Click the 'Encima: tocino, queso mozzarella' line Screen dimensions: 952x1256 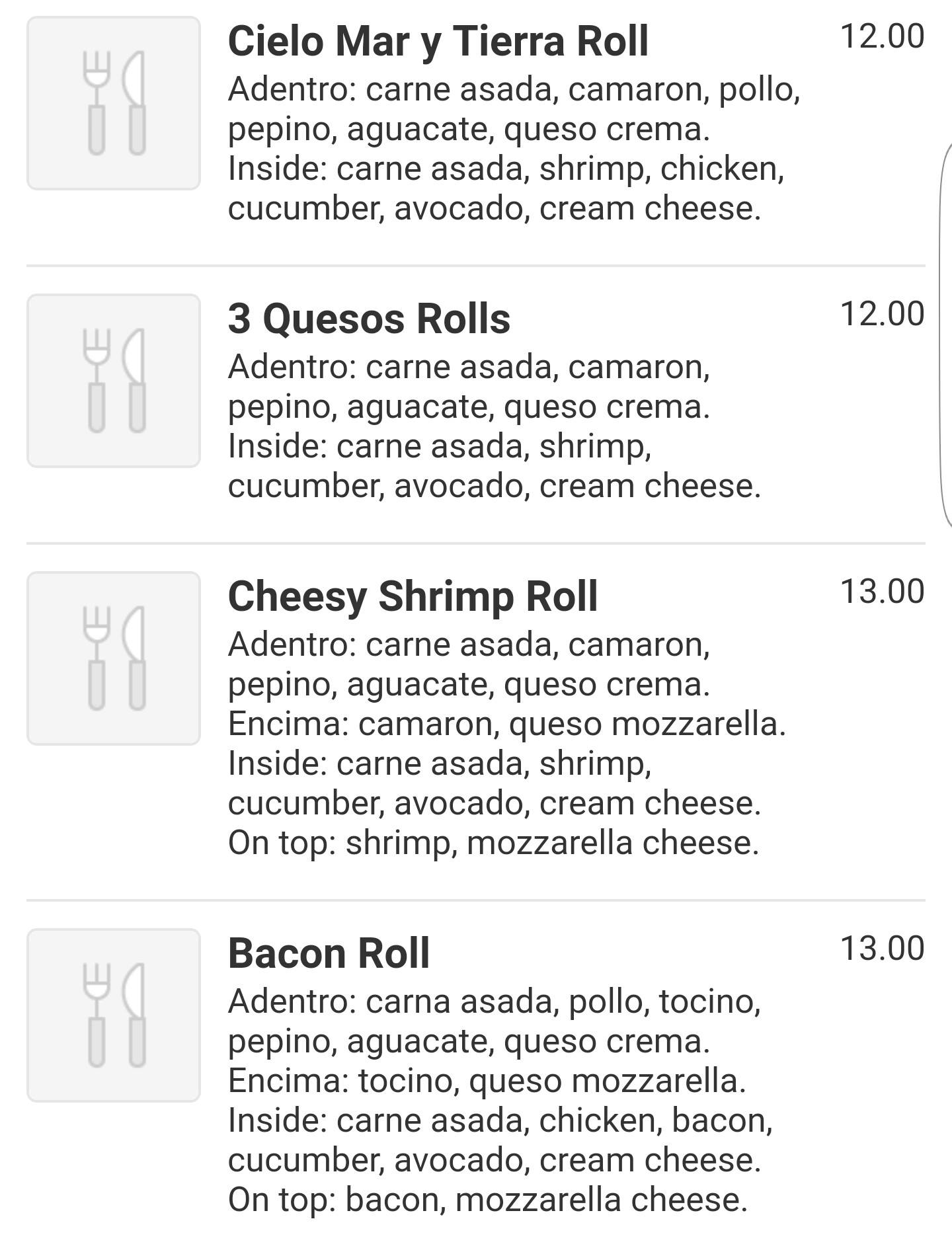[487, 1081]
